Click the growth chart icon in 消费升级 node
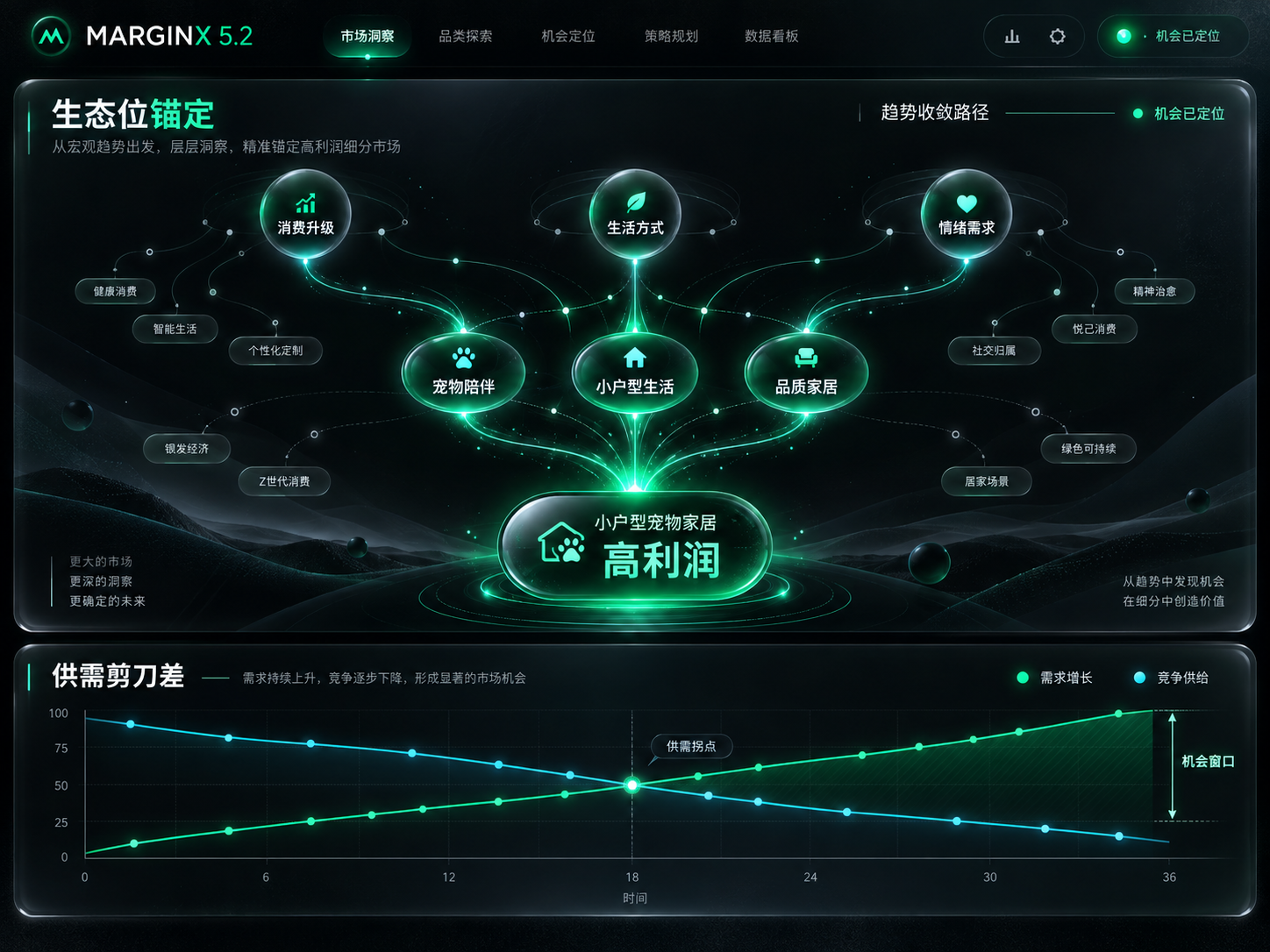Viewport: 1270px width, 952px height. coord(305,203)
